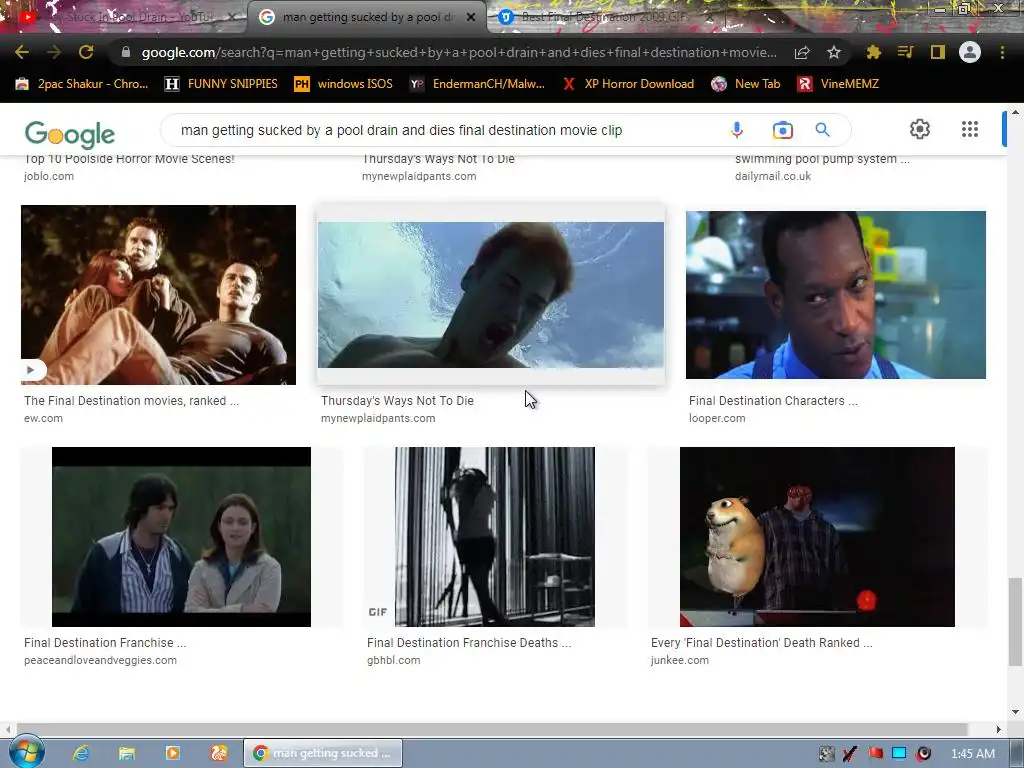Open the Google apps grid
Screen dimensions: 1024x768
click(x=970, y=129)
